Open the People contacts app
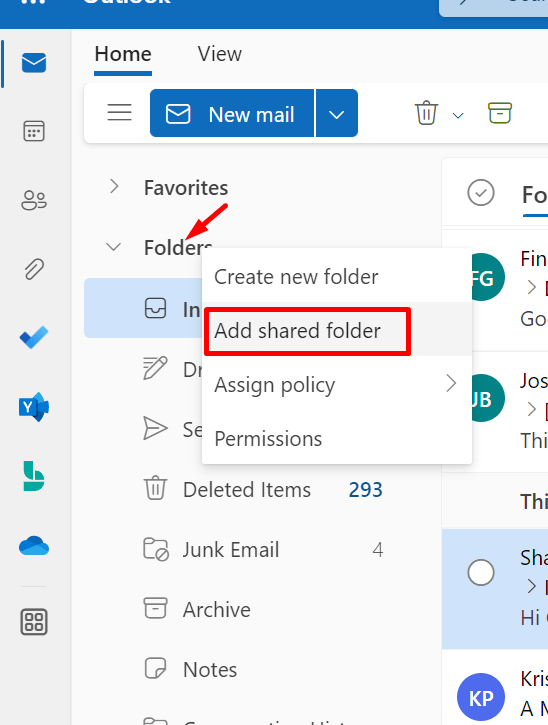 point(34,200)
